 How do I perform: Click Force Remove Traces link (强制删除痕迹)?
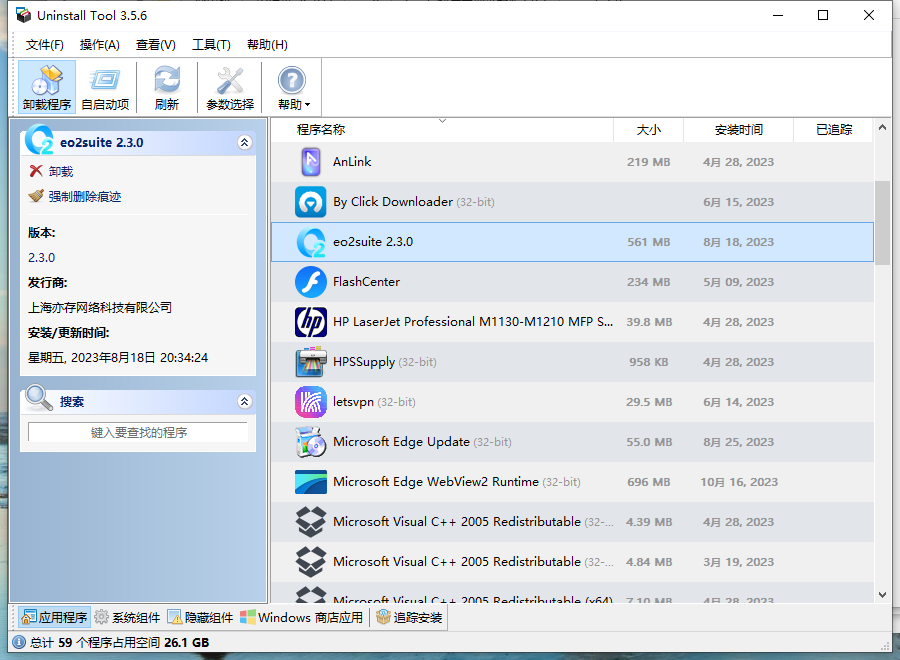click(x=84, y=197)
